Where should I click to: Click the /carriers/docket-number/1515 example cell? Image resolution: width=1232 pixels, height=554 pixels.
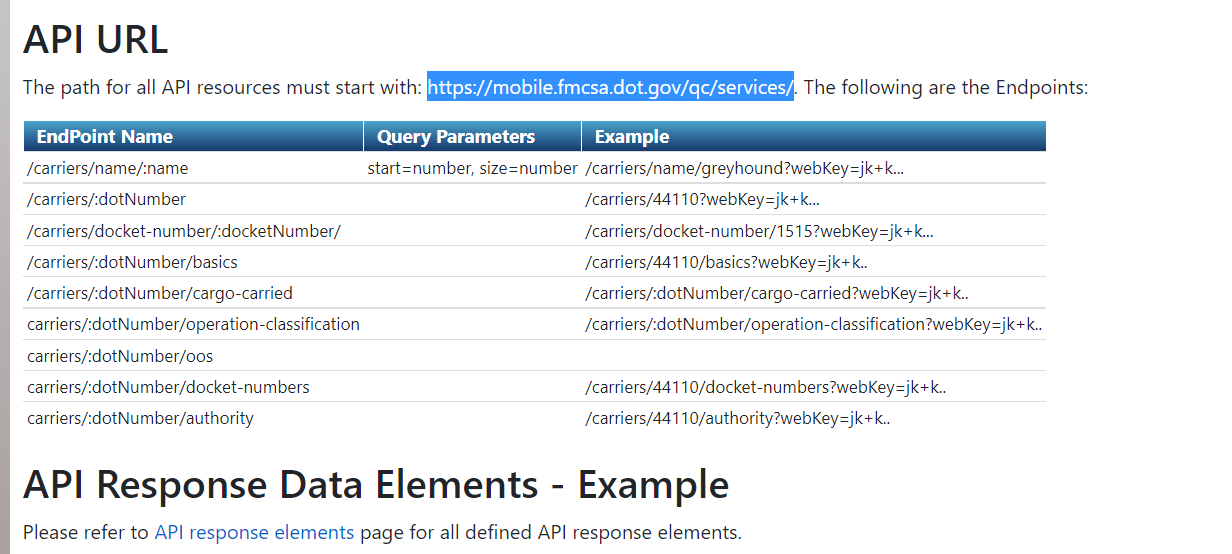(759, 231)
